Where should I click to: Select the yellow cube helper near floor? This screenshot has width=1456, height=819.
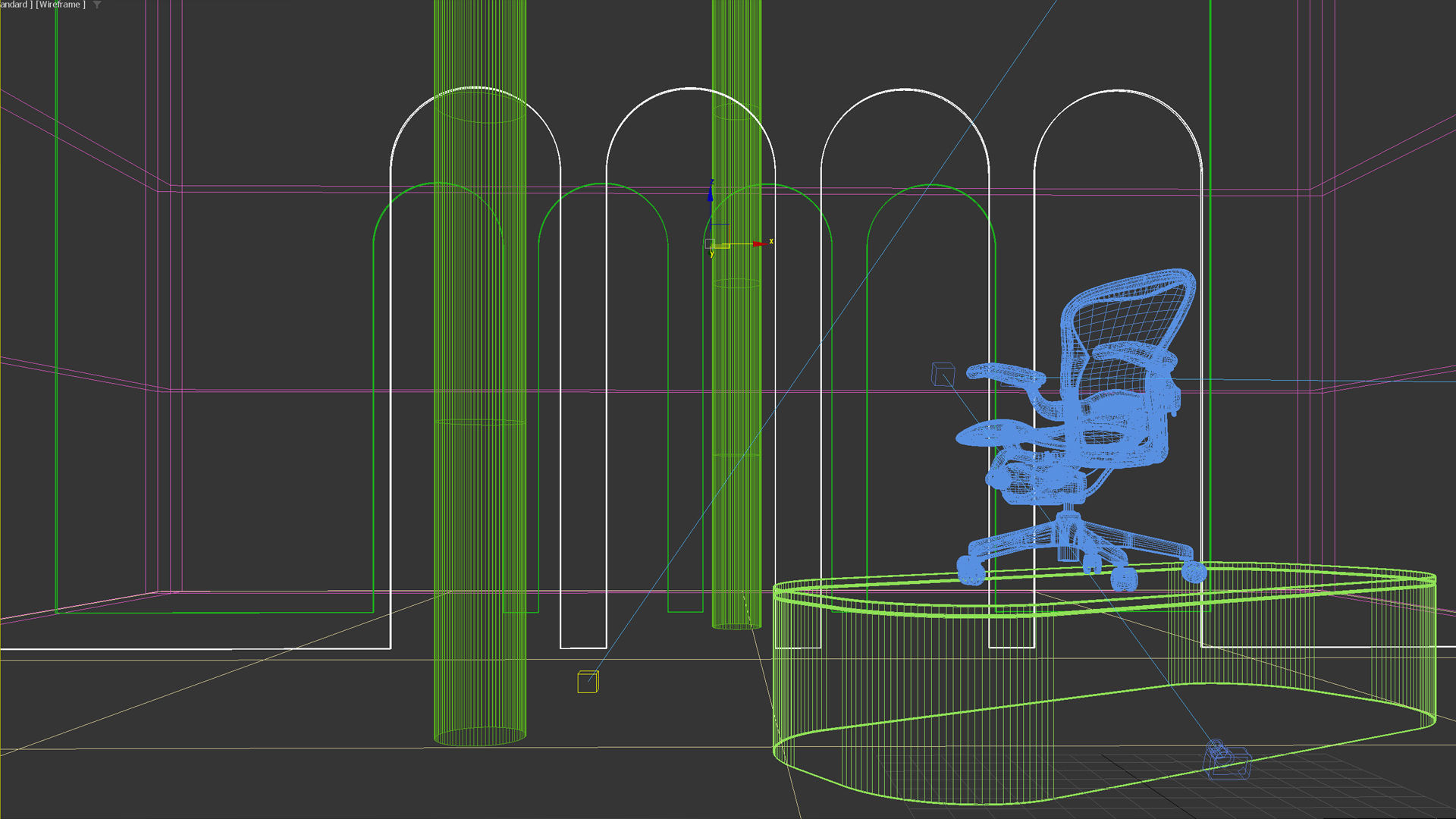(x=587, y=682)
